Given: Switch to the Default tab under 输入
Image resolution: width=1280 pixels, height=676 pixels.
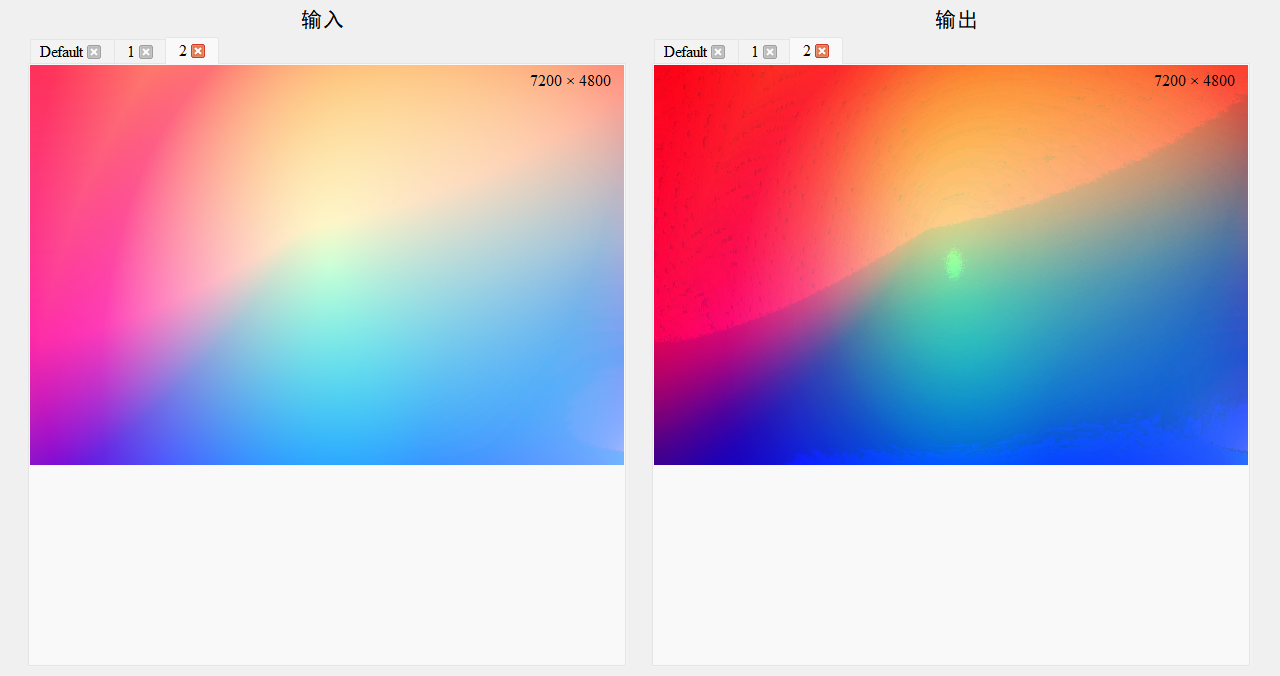Looking at the screenshot, I should click(x=61, y=52).
